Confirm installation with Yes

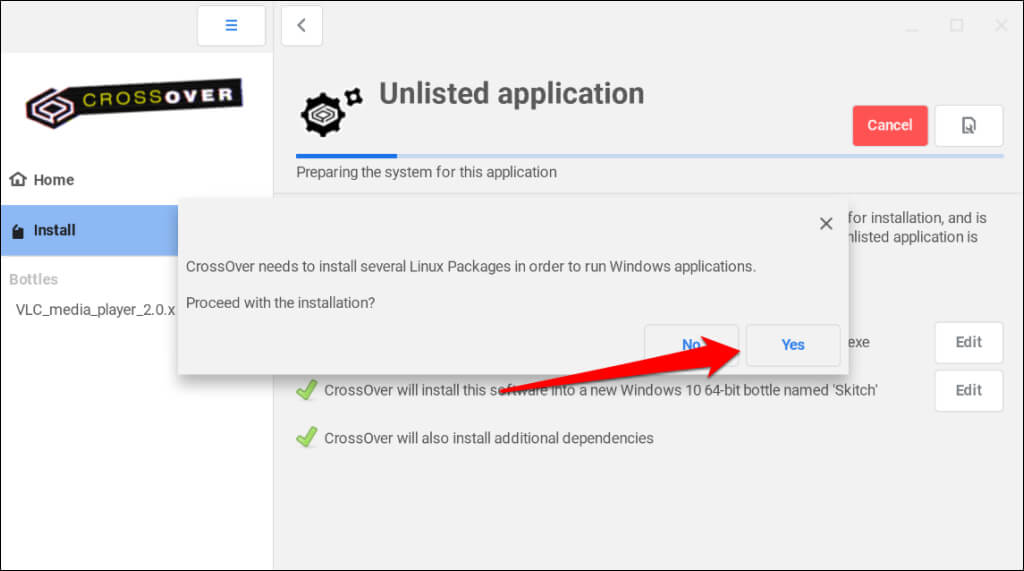pyautogui.click(x=792, y=345)
